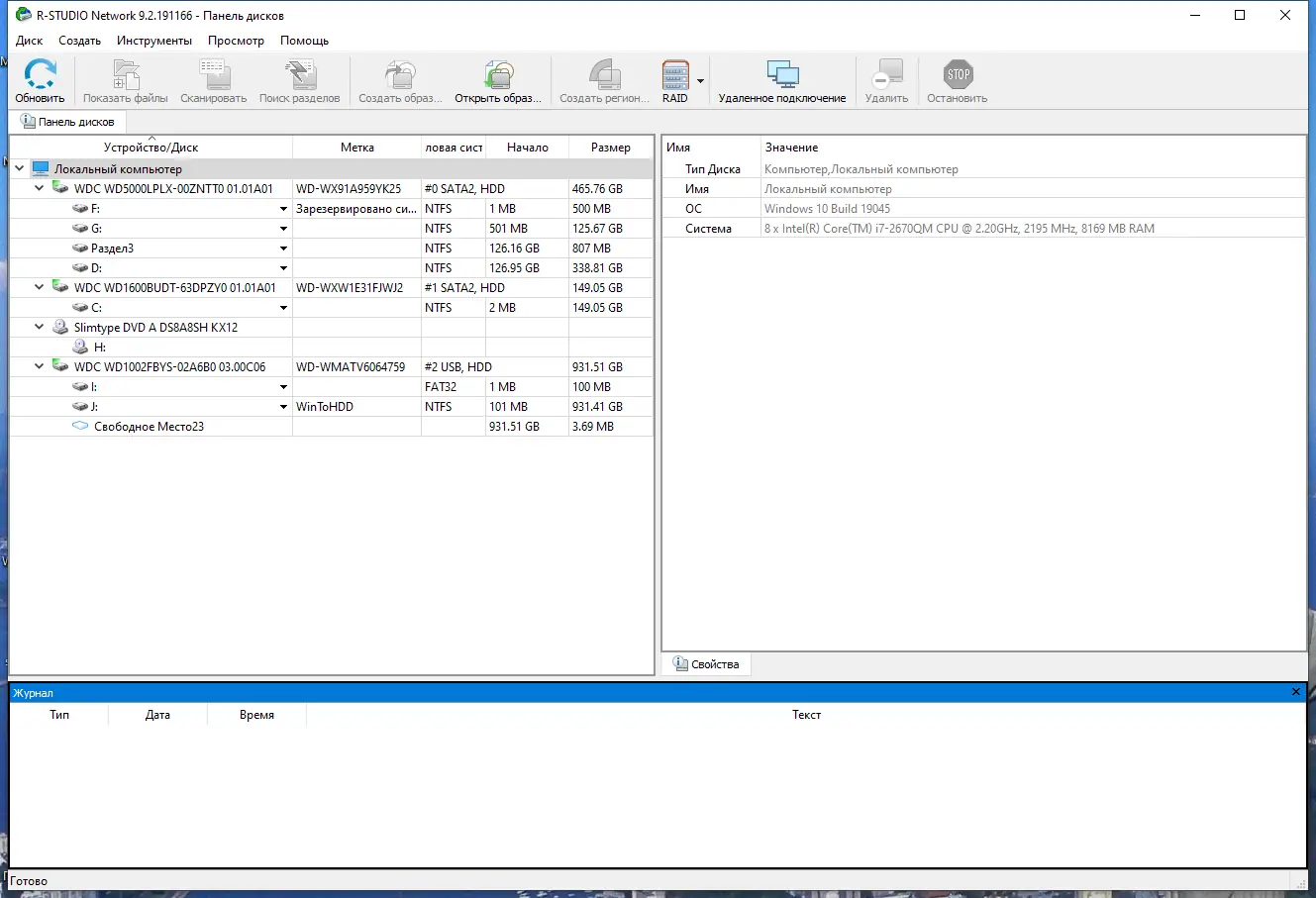The height and width of the screenshot is (898, 1316).
Task: Open Удаленное подключение (Remote connection)
Action: click(x=782, y=79)
